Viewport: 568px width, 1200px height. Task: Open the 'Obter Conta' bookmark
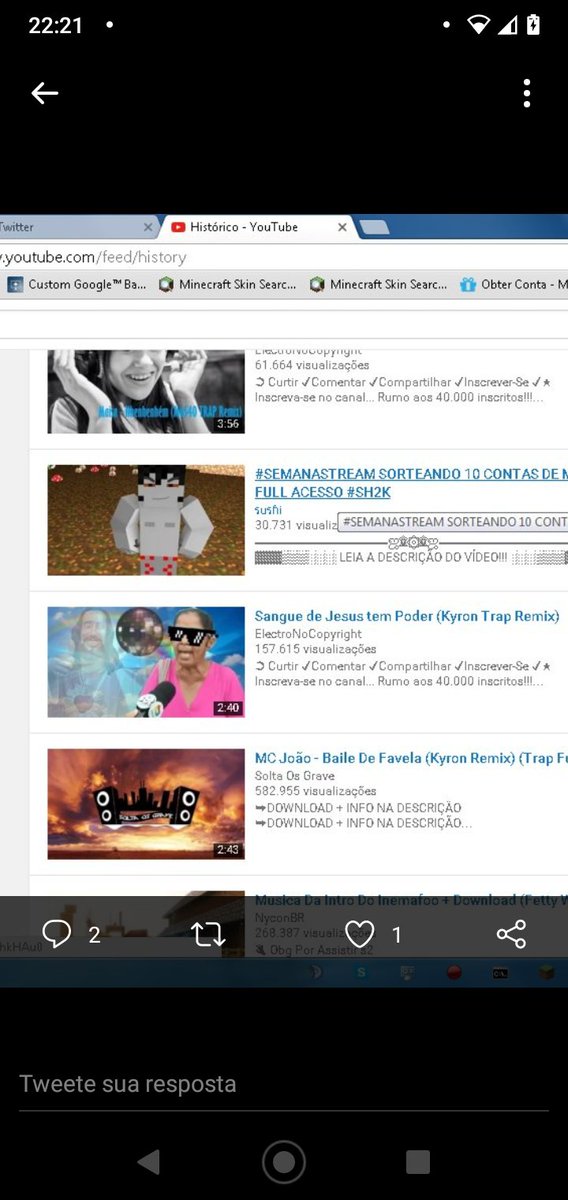click(514, 284)
